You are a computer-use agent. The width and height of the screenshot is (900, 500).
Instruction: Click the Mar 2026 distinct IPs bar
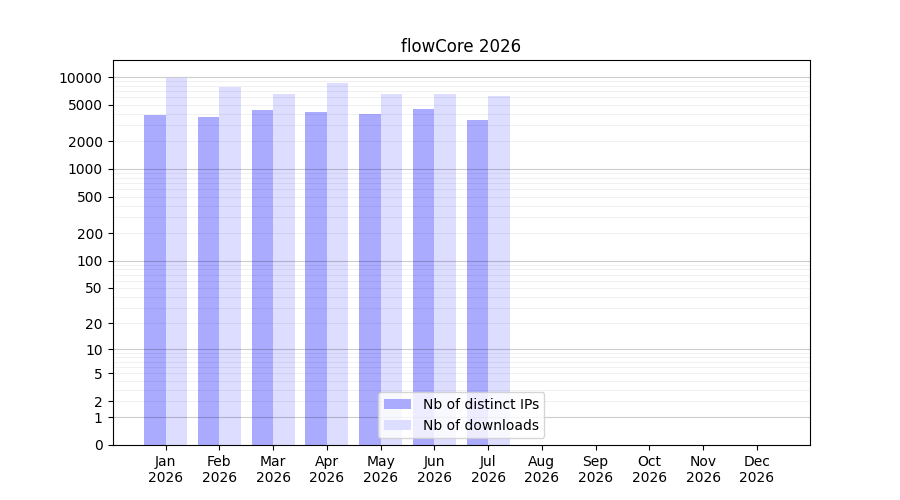(262, 277)
